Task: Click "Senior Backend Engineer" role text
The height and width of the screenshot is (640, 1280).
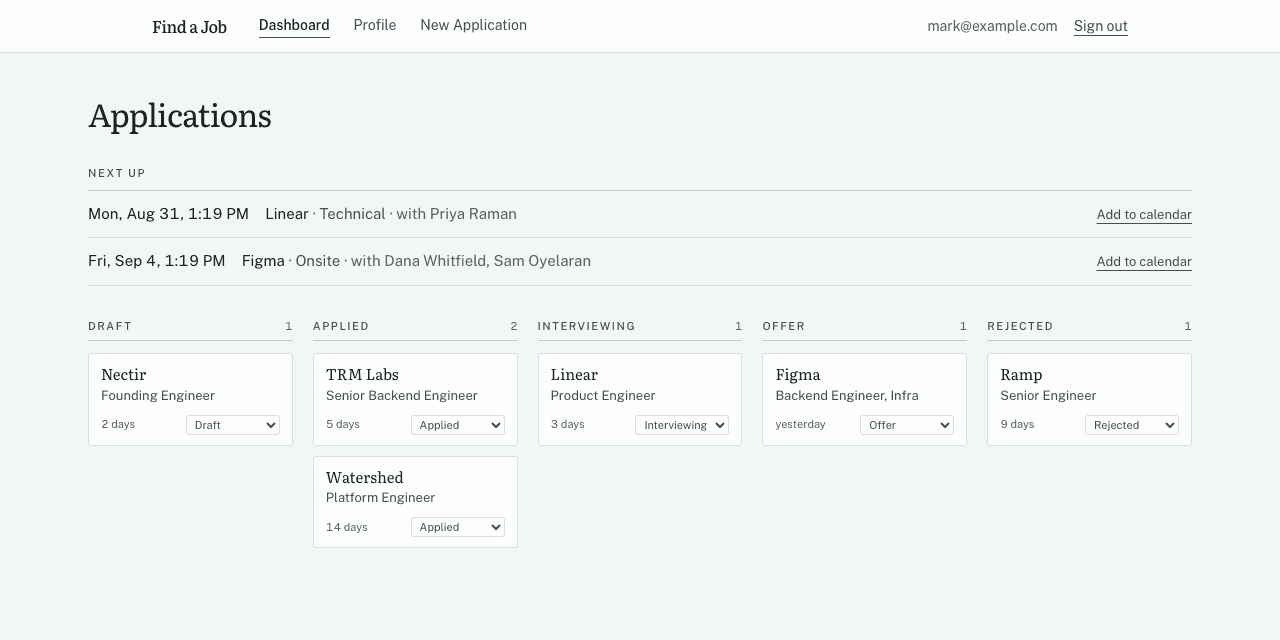Action: (x=402, y=396)
